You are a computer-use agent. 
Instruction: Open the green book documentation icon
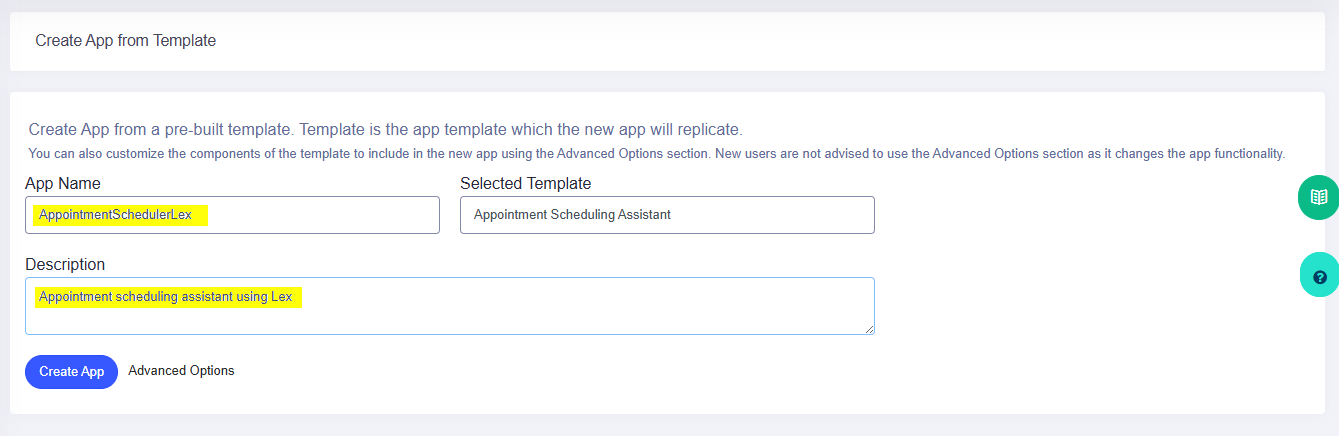click(x=1319, y=197)
